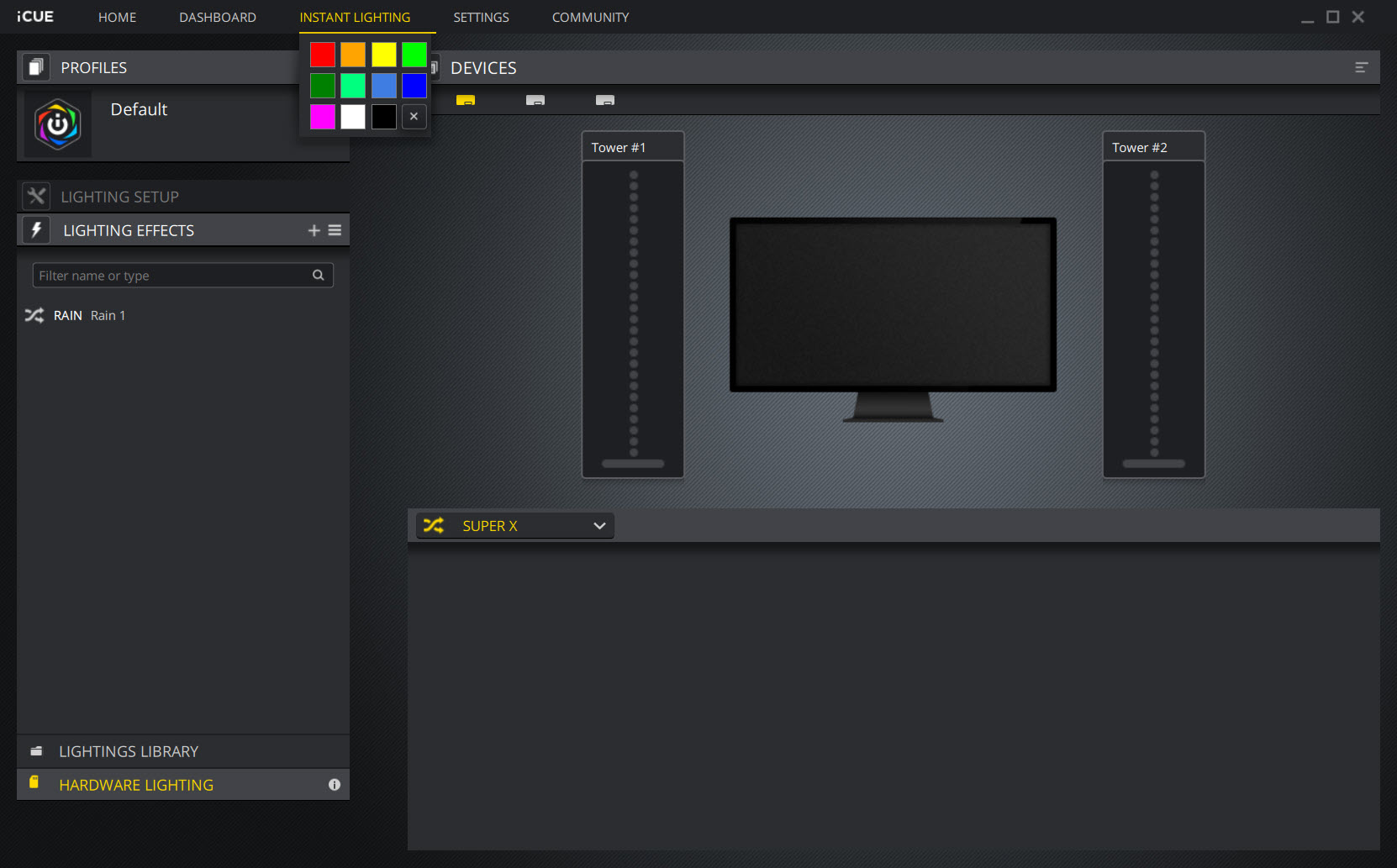
Task: Open the Devices panel options menu icon
Action: coord(1362,67)
